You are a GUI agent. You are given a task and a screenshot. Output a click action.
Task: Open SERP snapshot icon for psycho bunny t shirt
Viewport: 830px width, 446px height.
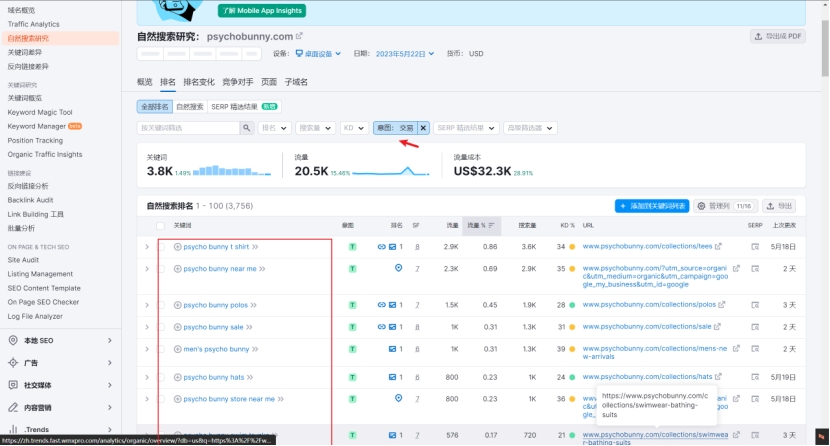(x=755, y=246)
